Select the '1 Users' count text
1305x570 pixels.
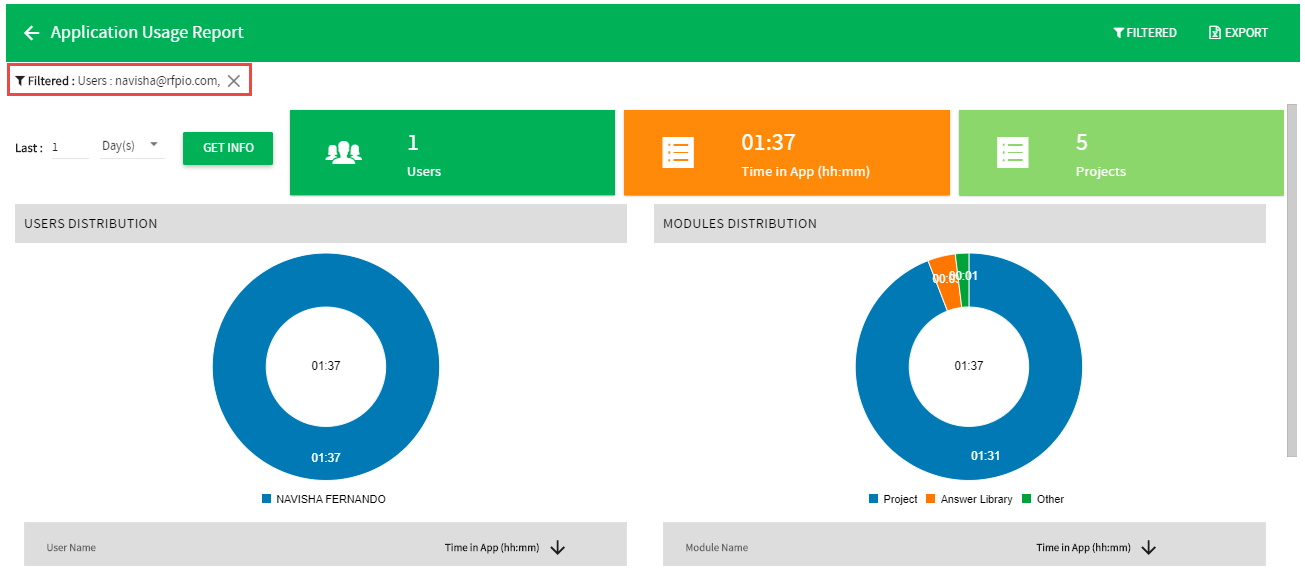(424, 156)
